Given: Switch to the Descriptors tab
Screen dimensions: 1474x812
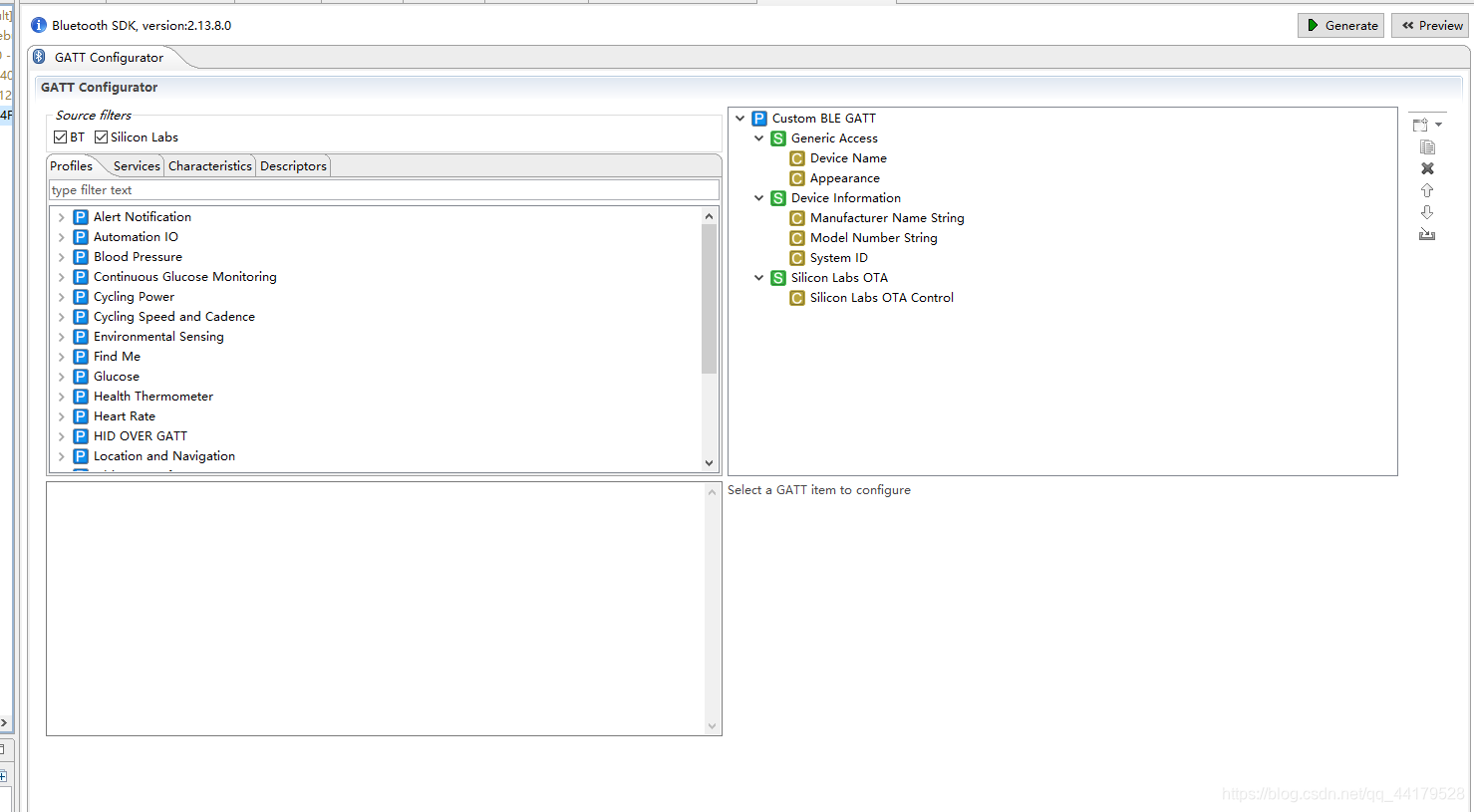Looking at the screenshot, I should pos(293,166).
